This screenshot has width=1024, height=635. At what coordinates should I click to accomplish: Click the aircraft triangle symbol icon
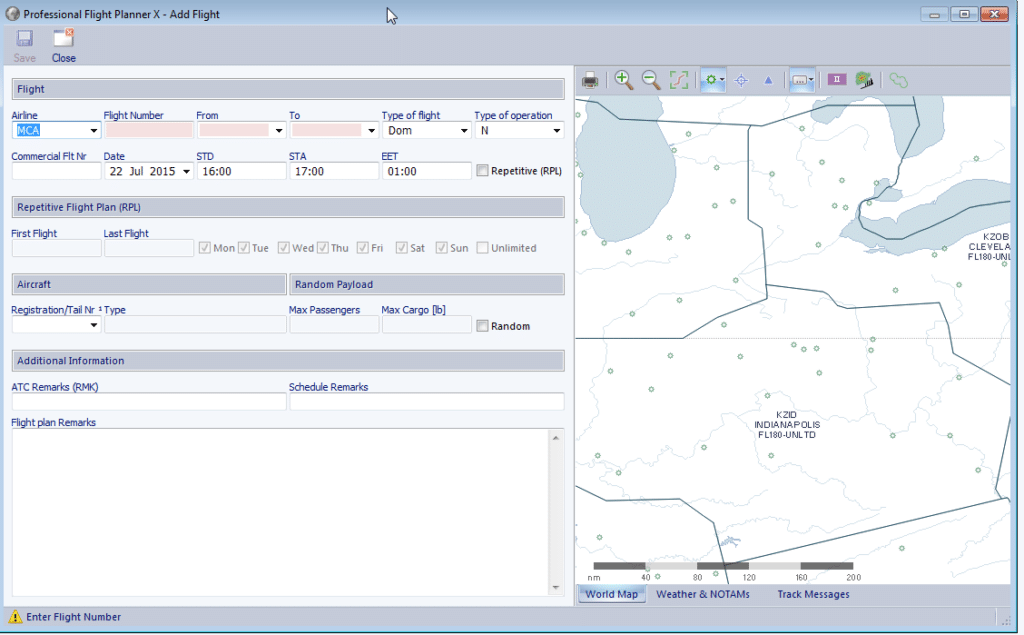click(768, 80)
